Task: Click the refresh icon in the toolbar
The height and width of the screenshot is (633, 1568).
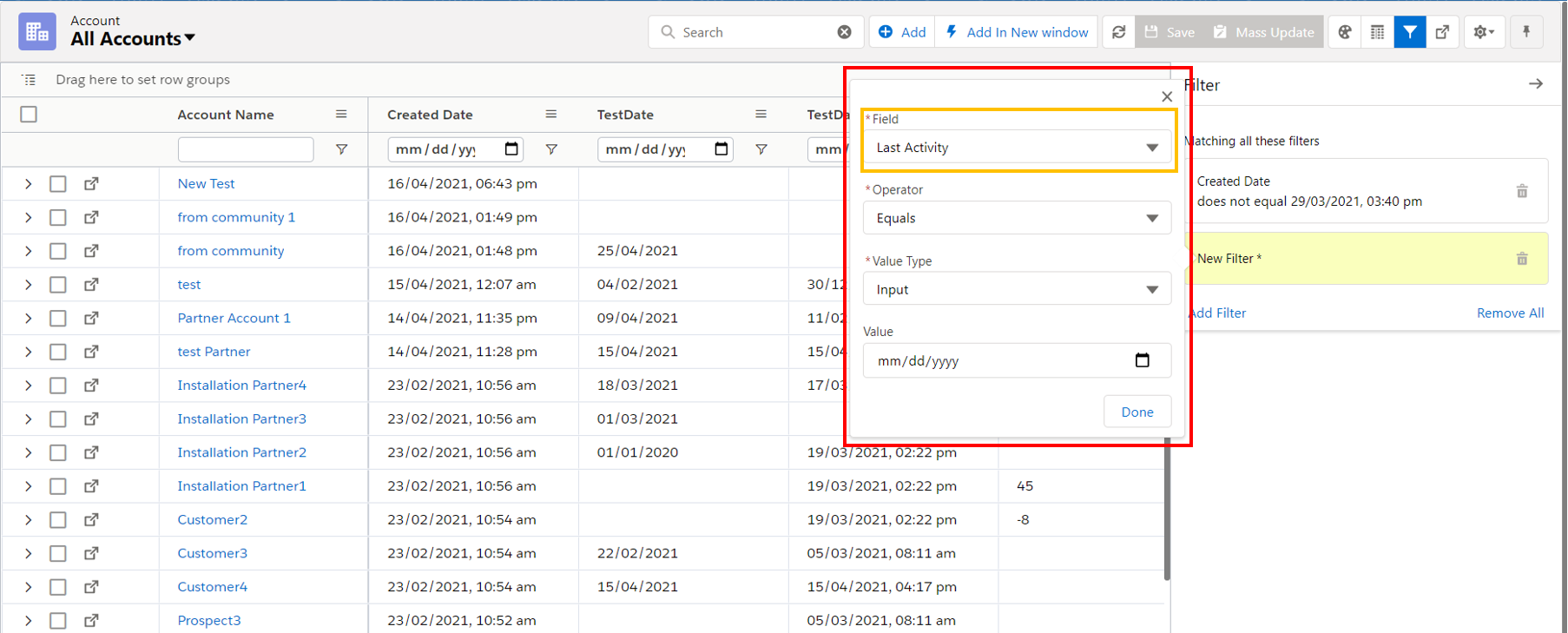Action: 1118,32
